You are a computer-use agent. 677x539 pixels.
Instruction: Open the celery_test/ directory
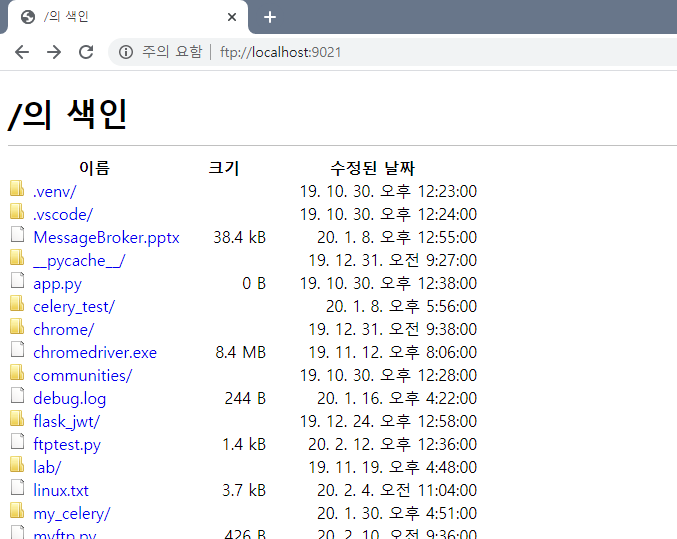74,307
